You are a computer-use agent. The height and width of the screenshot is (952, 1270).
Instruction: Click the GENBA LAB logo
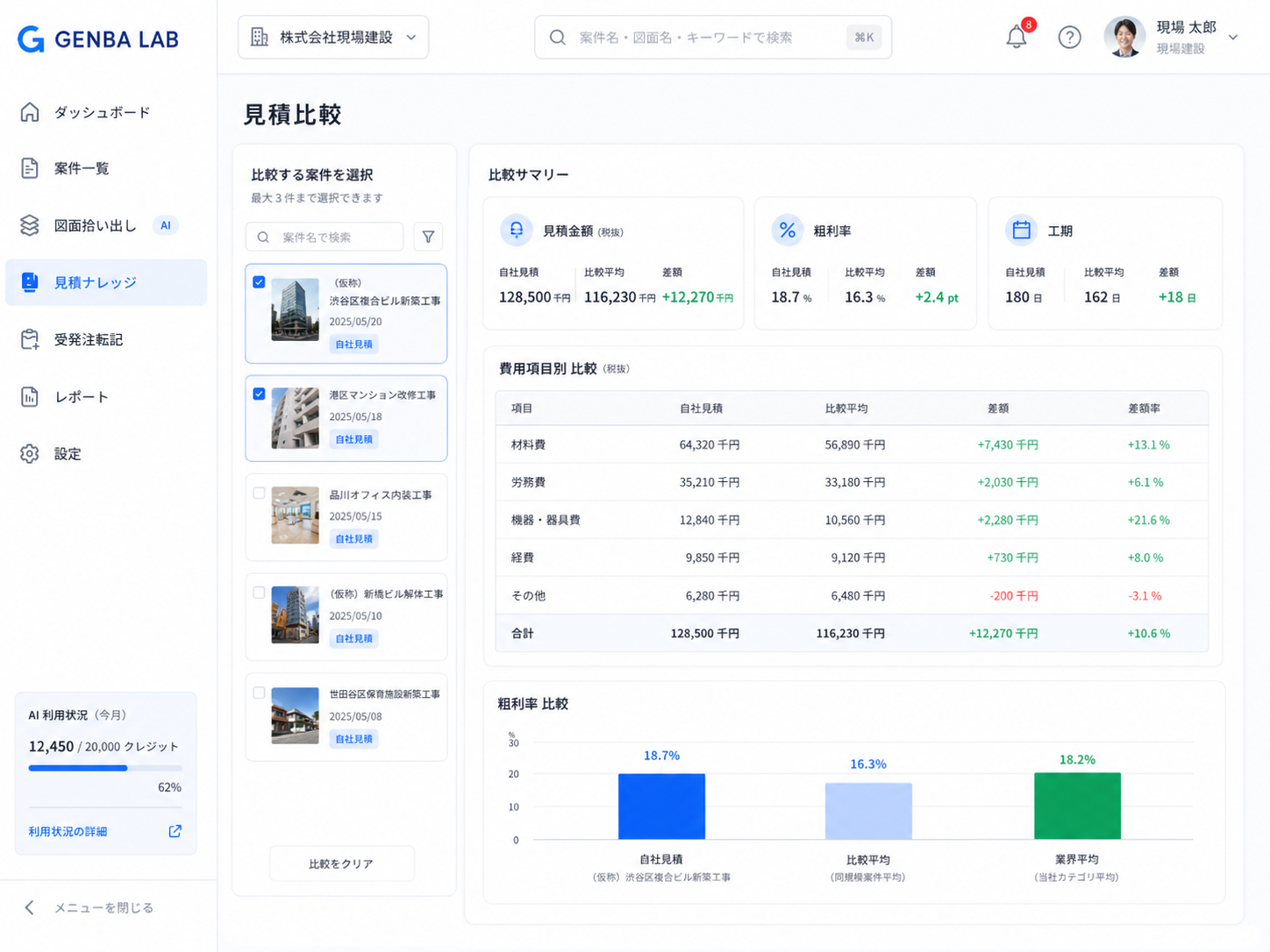[x=98, y=39]
